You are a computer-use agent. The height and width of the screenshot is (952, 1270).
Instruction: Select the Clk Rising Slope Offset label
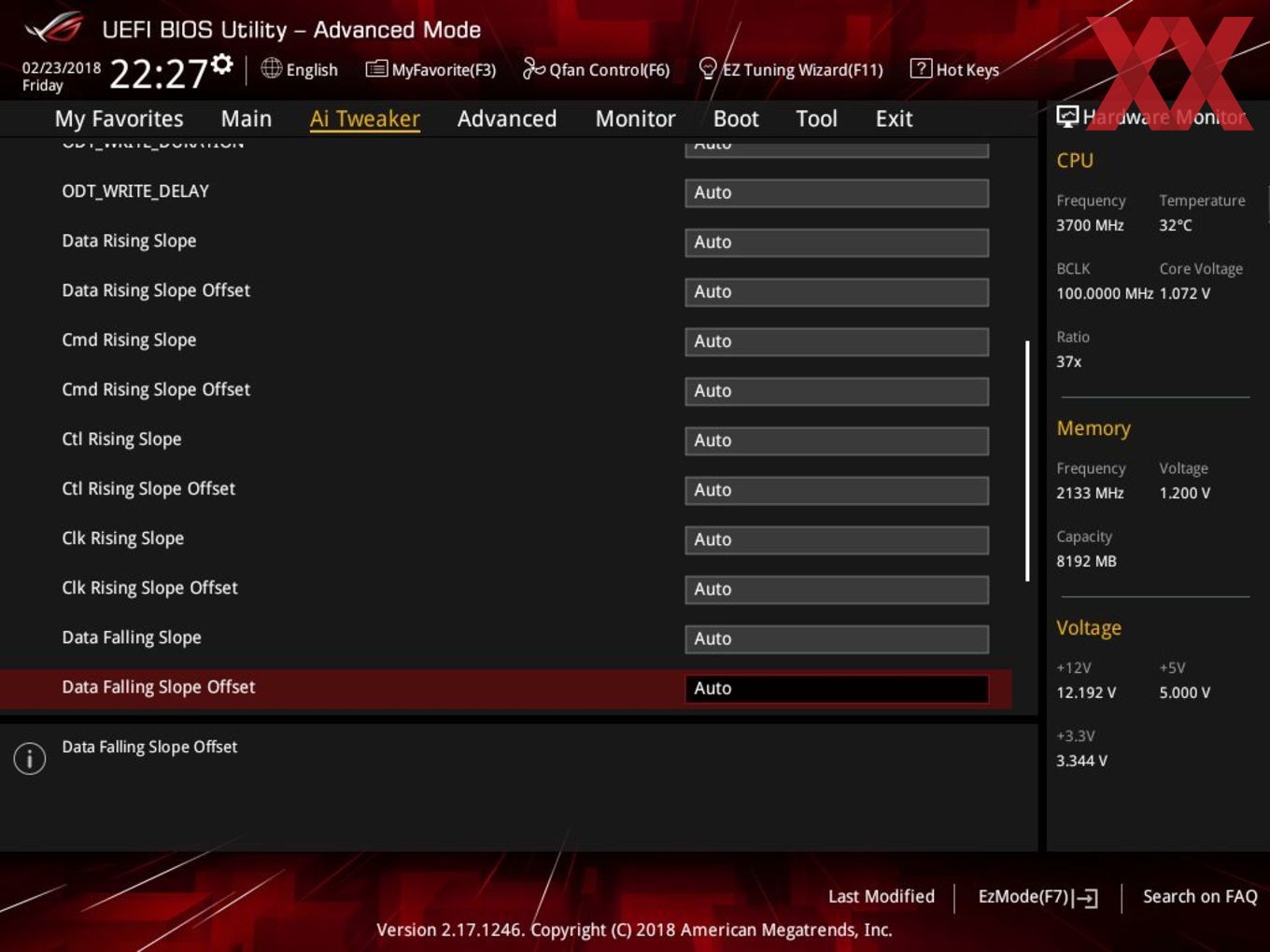[149, 587]
